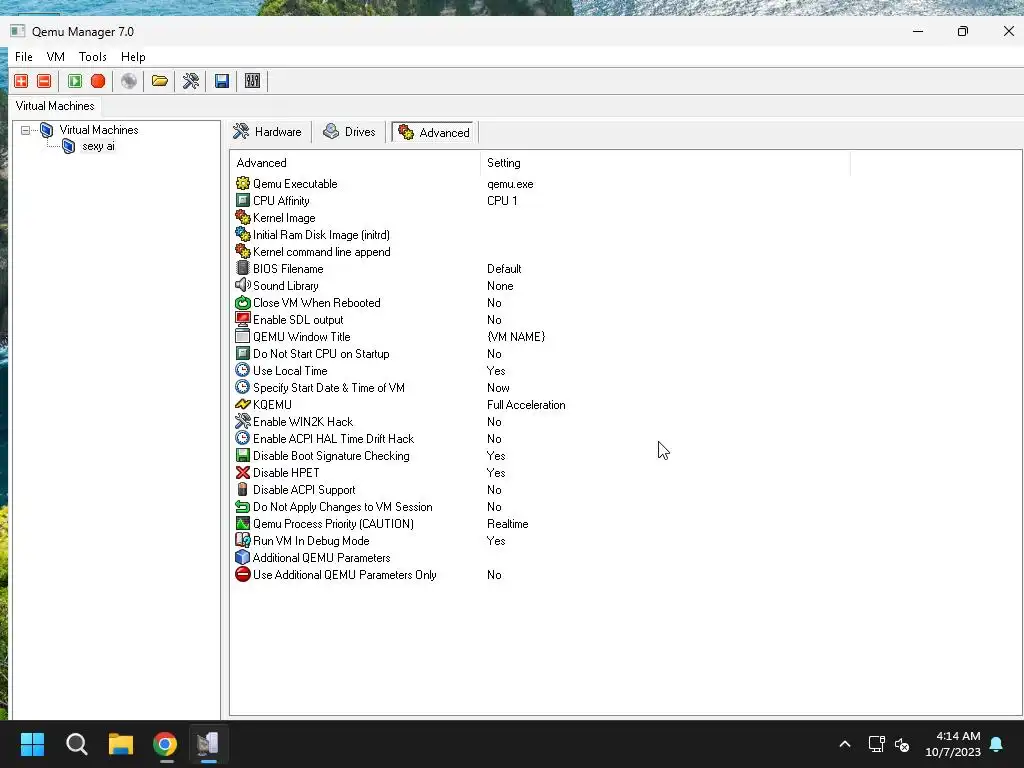Select the Virtual Machines root tree item
The width and height of the screenshot is (1024, 768).
coord(99,130)
